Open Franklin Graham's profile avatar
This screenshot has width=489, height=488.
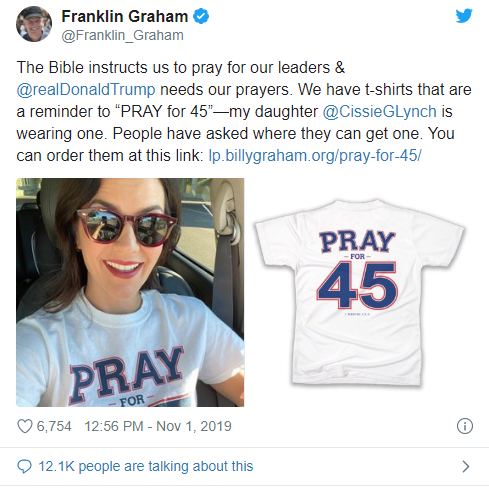click(34, 24)
